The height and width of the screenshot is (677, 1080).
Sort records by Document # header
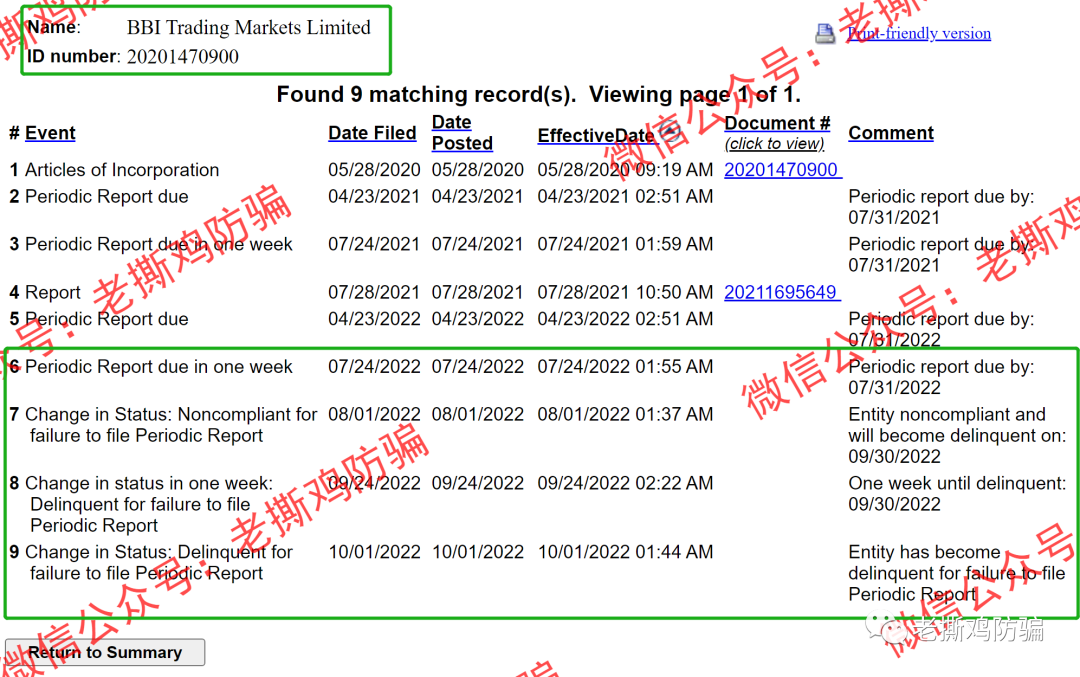point(777,123)
